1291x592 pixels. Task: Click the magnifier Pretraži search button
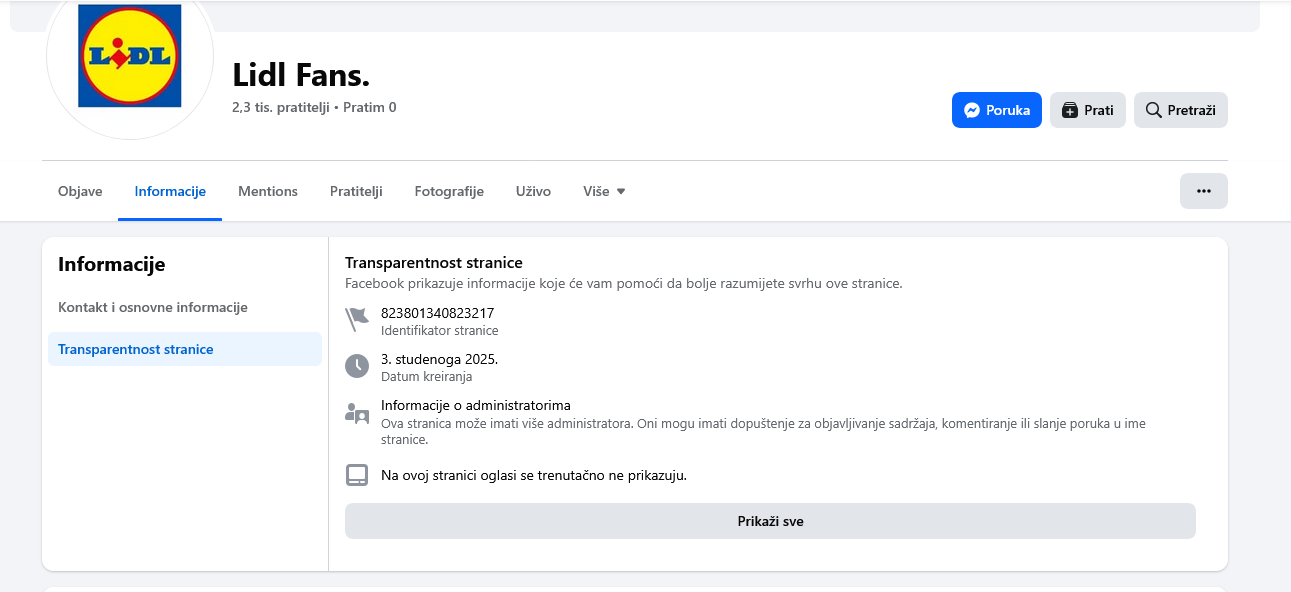point(1180,110)
